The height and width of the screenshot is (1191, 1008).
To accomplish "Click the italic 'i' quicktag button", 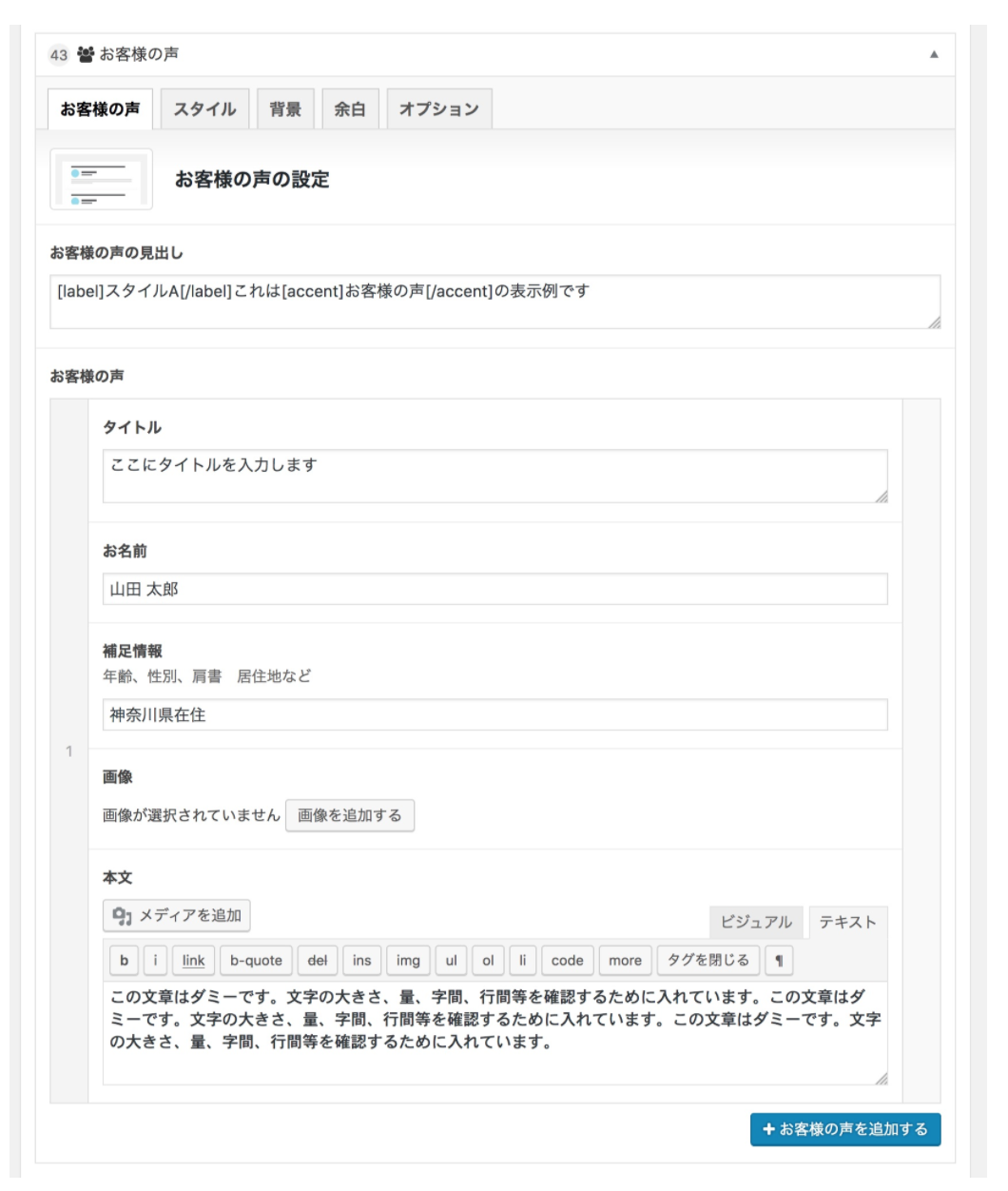I will pos(155,961).
